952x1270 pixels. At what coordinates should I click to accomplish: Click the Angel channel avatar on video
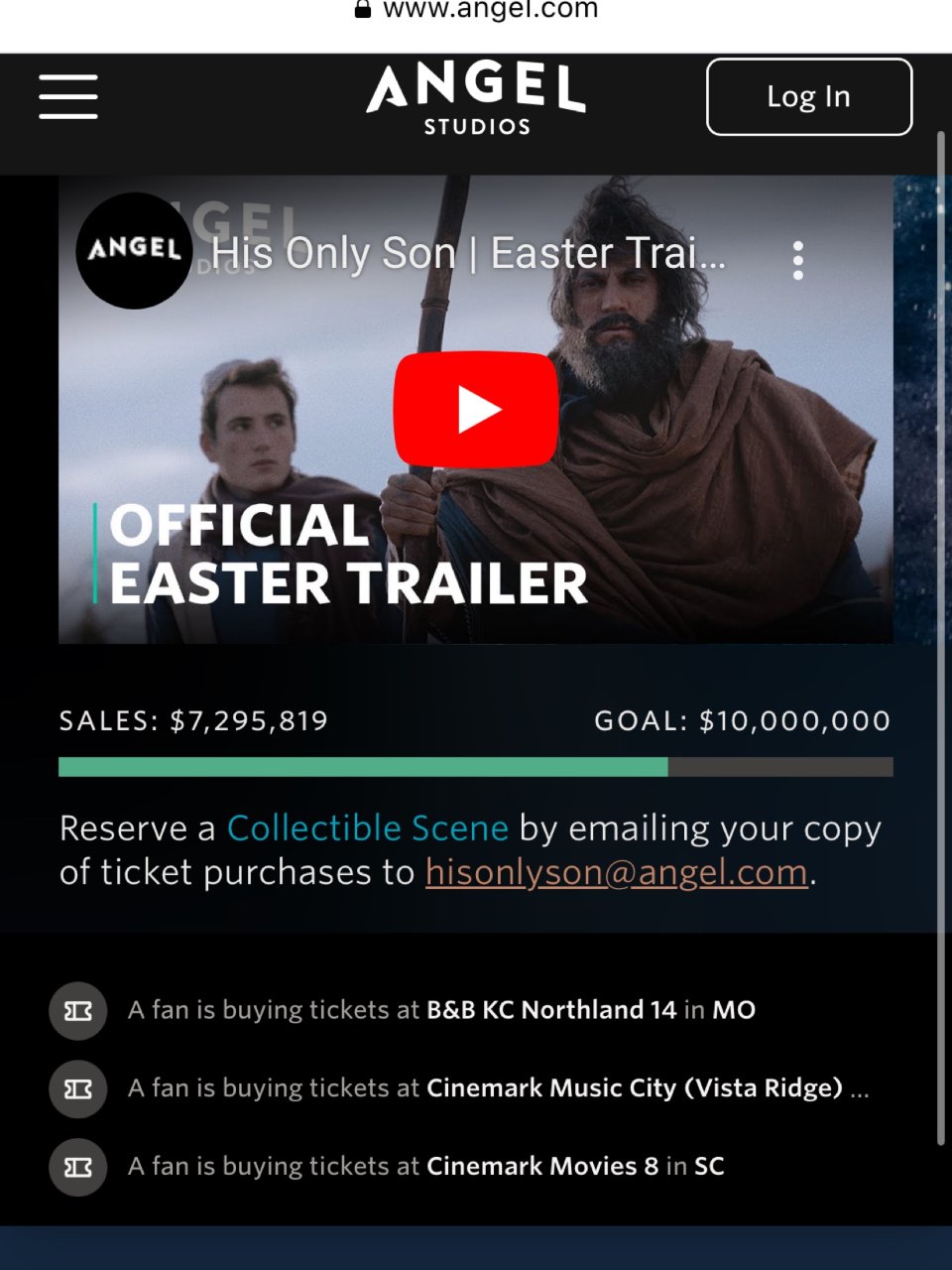pos(134,250)
